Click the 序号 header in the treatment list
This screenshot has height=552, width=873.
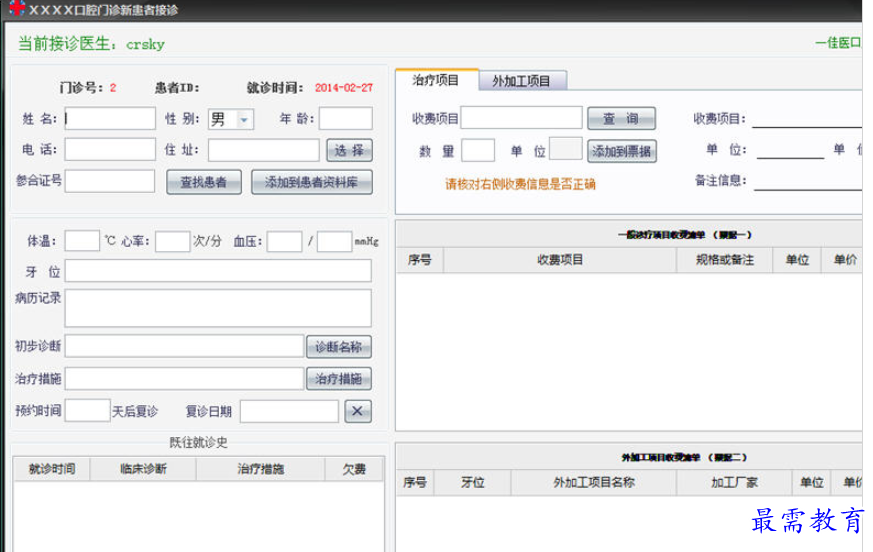tap(420, 260)
